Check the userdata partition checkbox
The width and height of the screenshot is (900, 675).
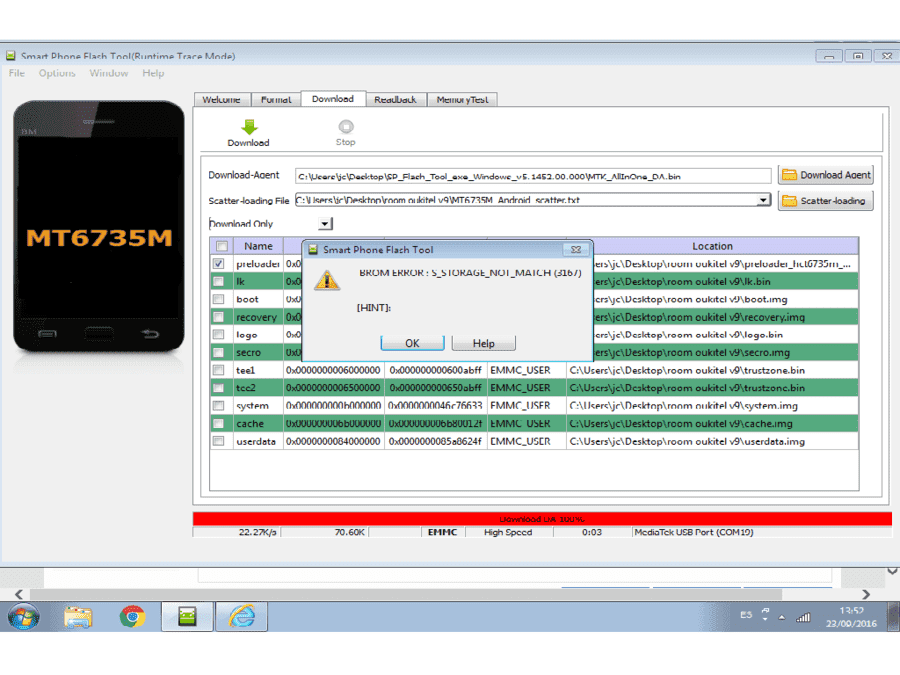coord(219,441)
